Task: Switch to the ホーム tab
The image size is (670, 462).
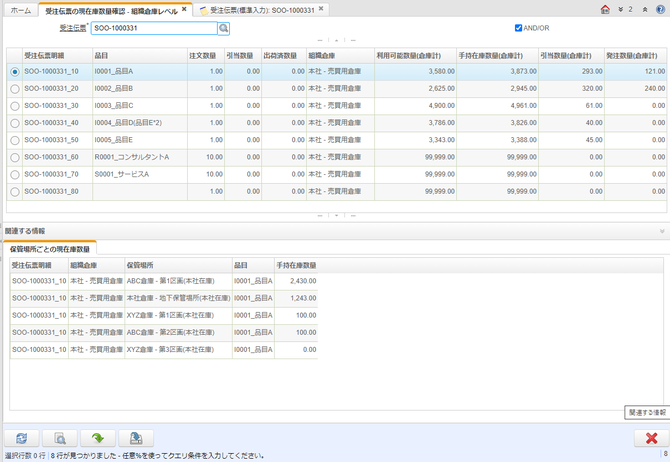Action: pos(21,10)
